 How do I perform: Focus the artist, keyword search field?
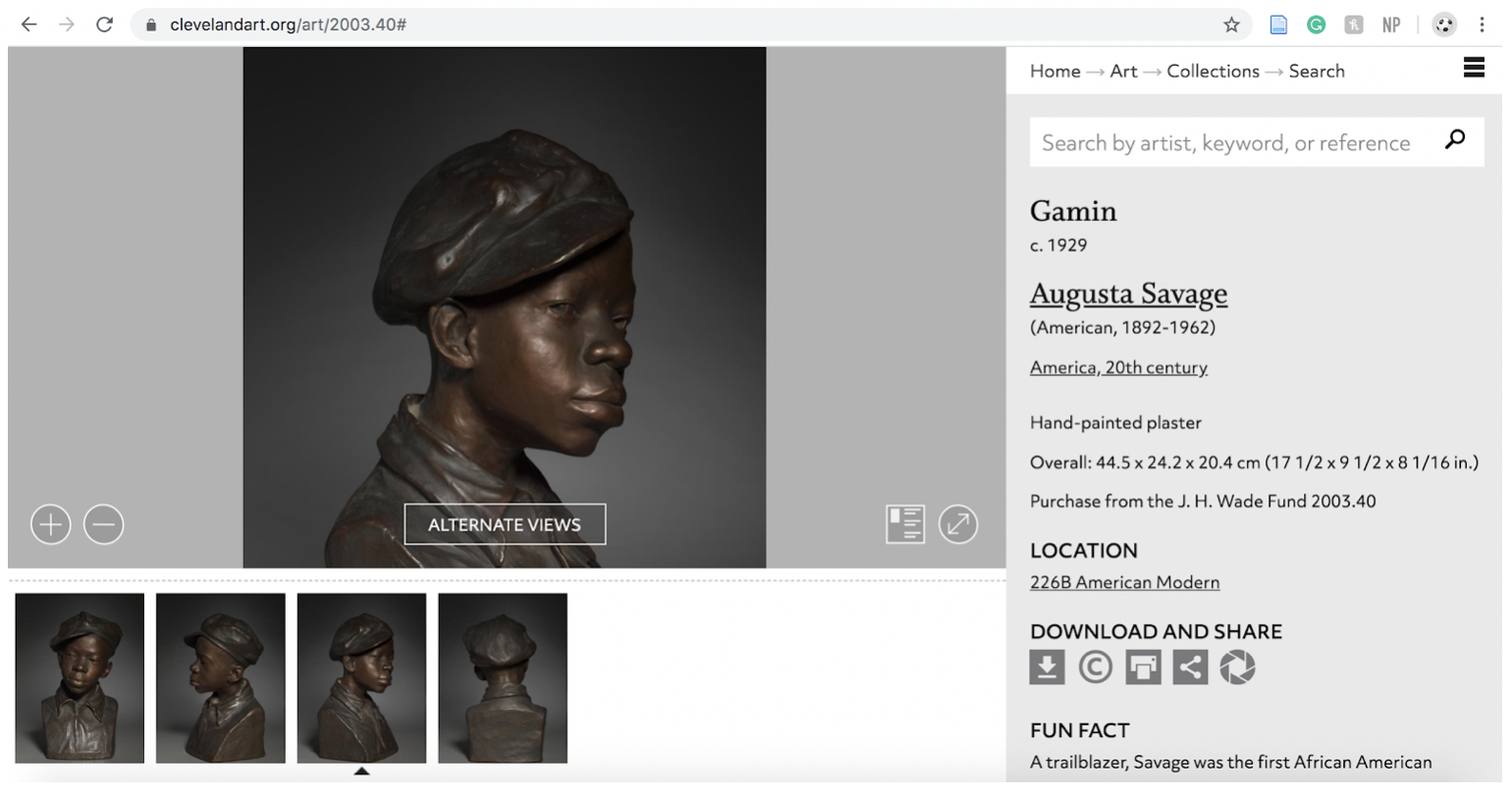click(x=1227, y=143)
